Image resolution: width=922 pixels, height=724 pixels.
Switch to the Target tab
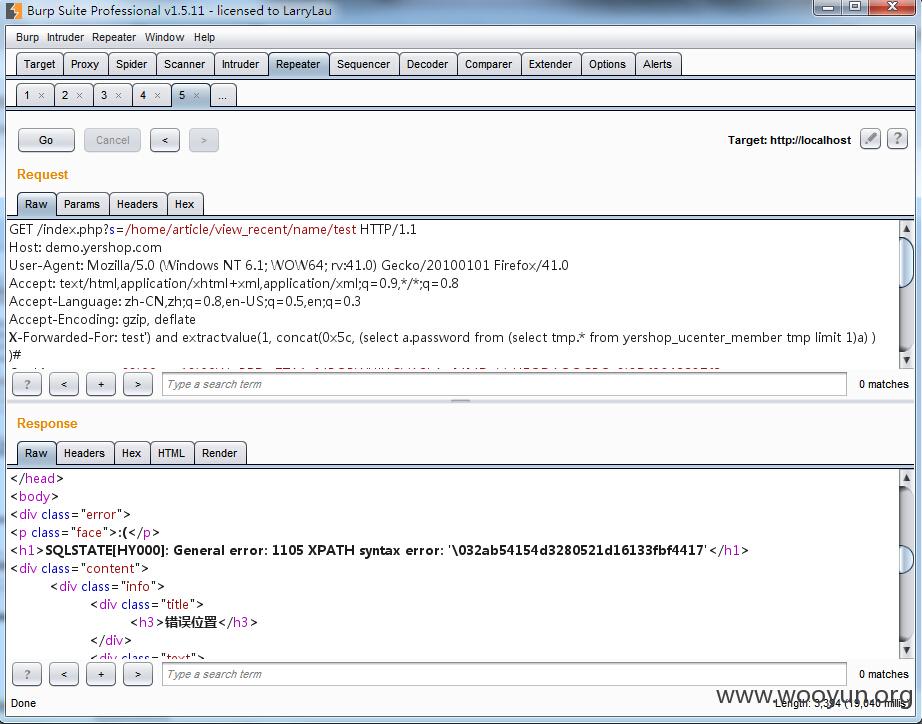click(39, 64)
